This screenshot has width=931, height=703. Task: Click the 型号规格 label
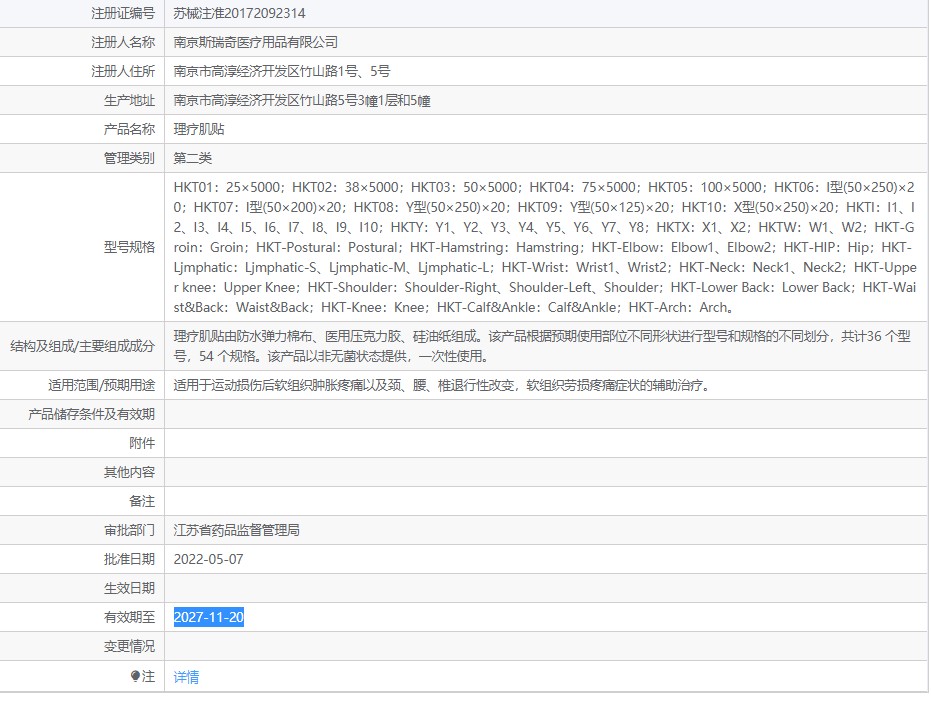pos(129,247)
